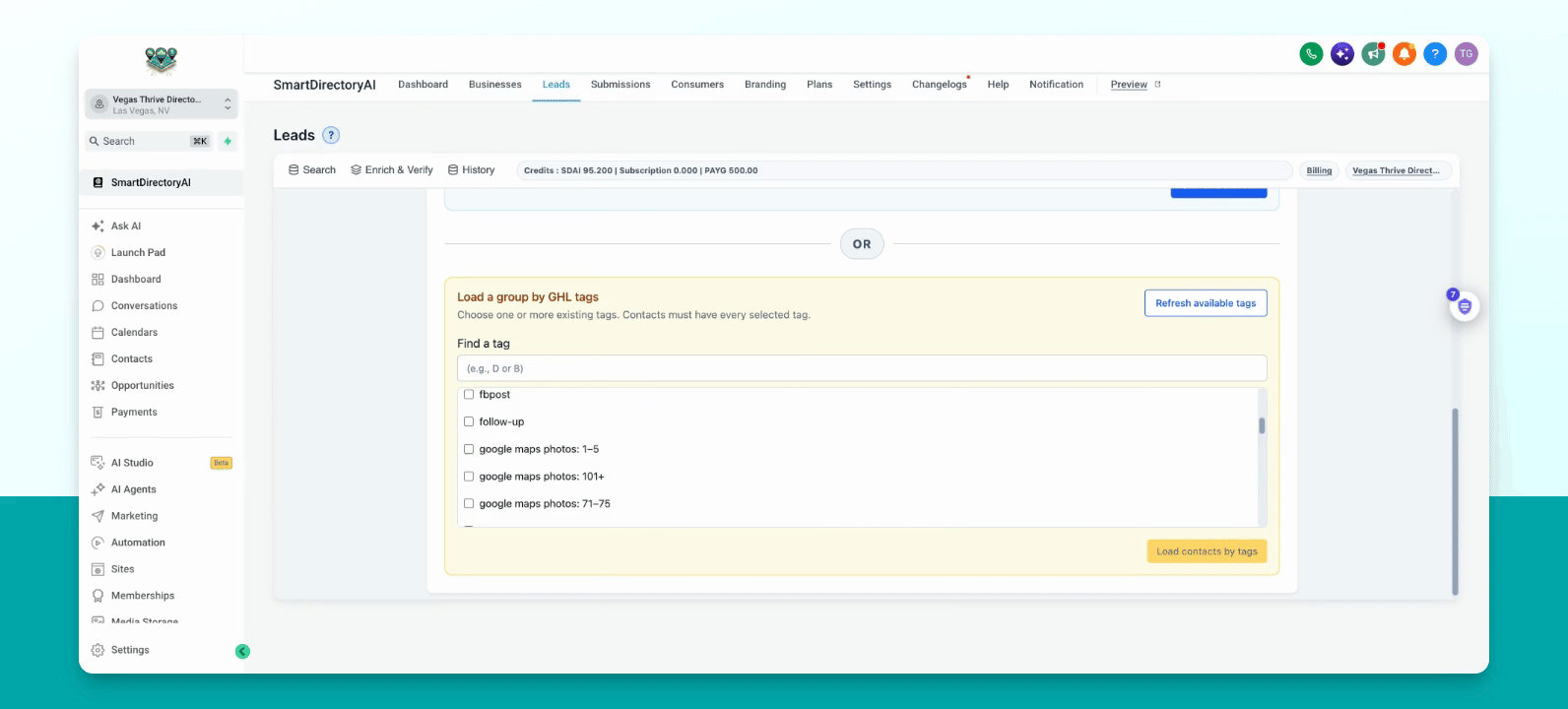Open the orange bell notifications icon
The height and width of the screenshot is (709, 1568).
pos(1405,54)
